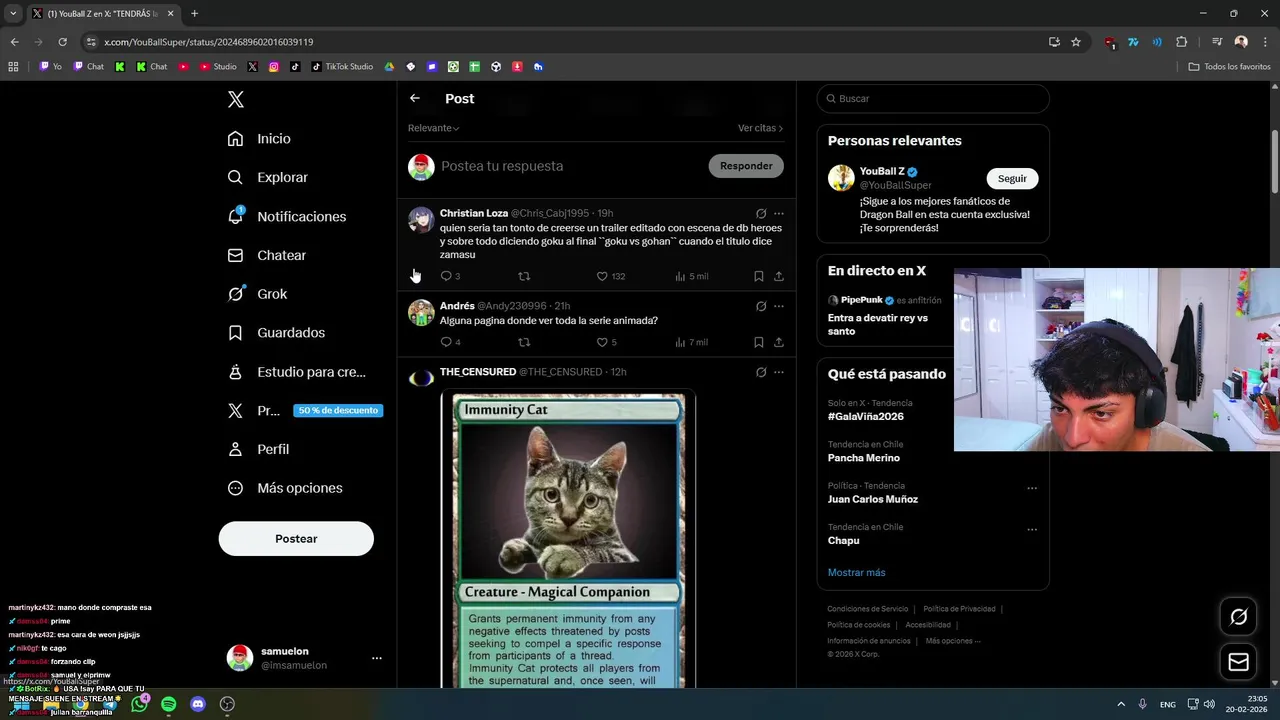This screenshot has width=1280, height=720.
Task: Open Estudio para creadores in sidebar
Action: [297, 372]
